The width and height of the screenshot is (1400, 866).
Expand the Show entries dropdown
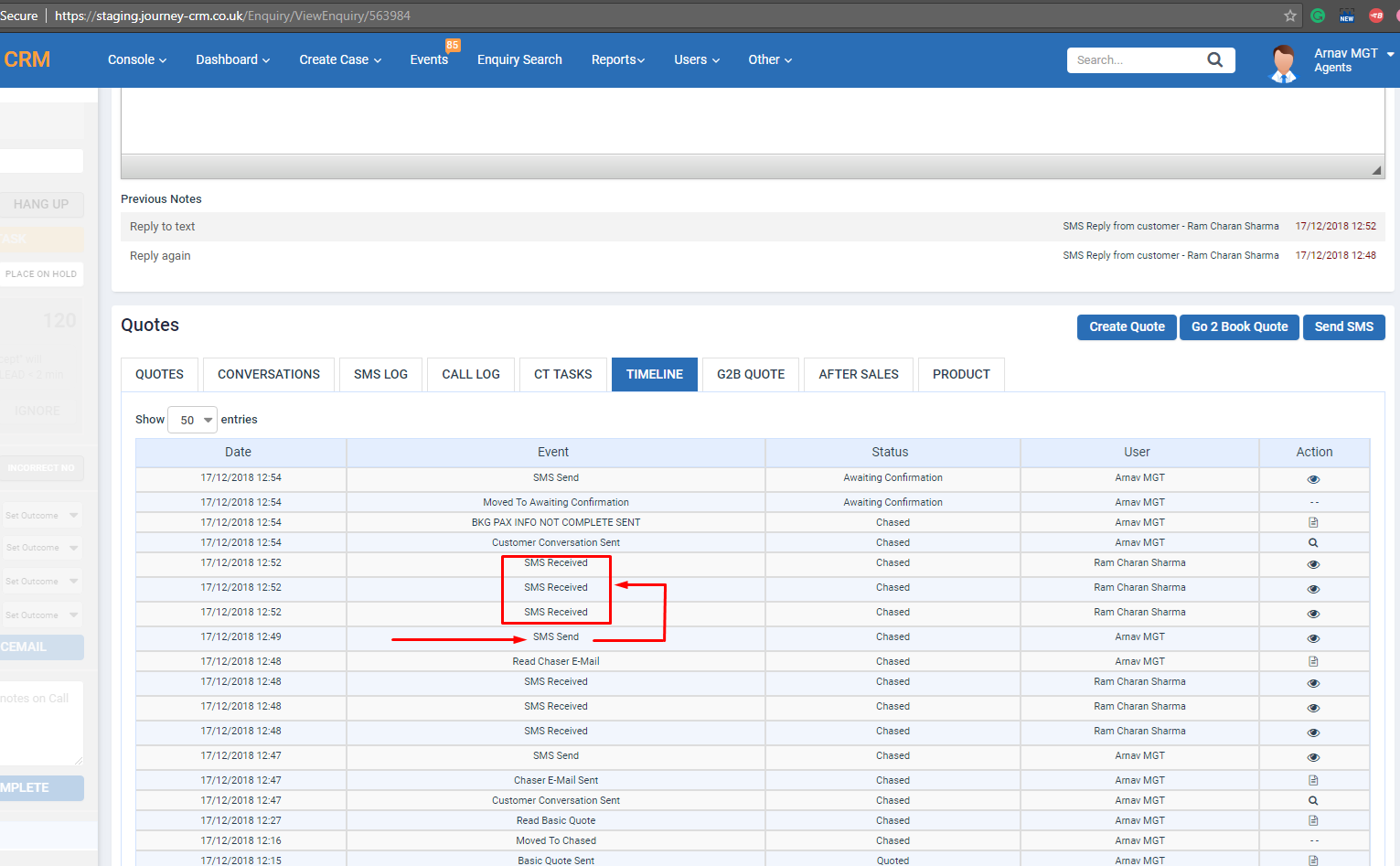(193, 420)
